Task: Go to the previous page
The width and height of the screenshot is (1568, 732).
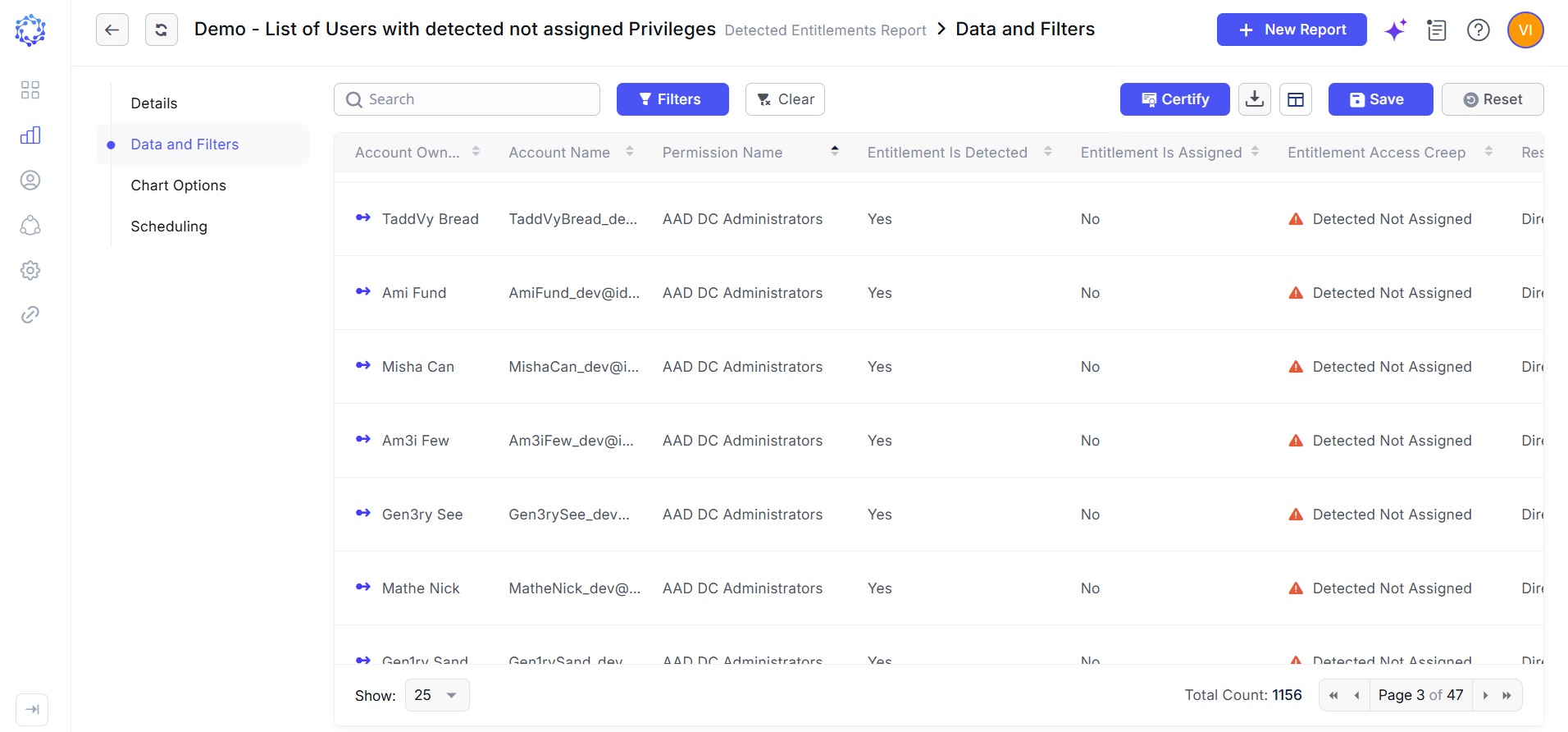Action: [x=1356, y=695]
